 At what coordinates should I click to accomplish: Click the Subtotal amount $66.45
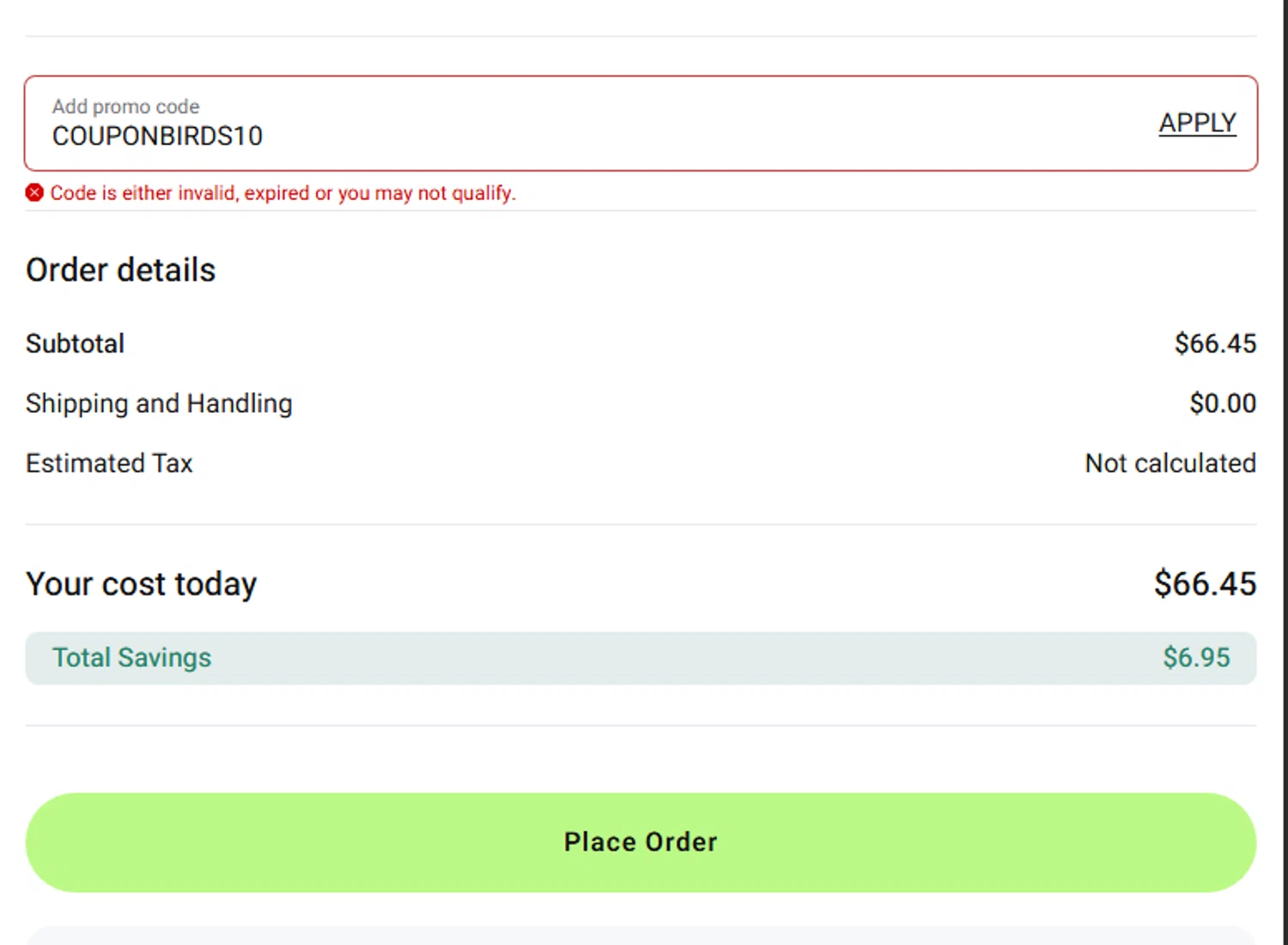point(1214,343)
